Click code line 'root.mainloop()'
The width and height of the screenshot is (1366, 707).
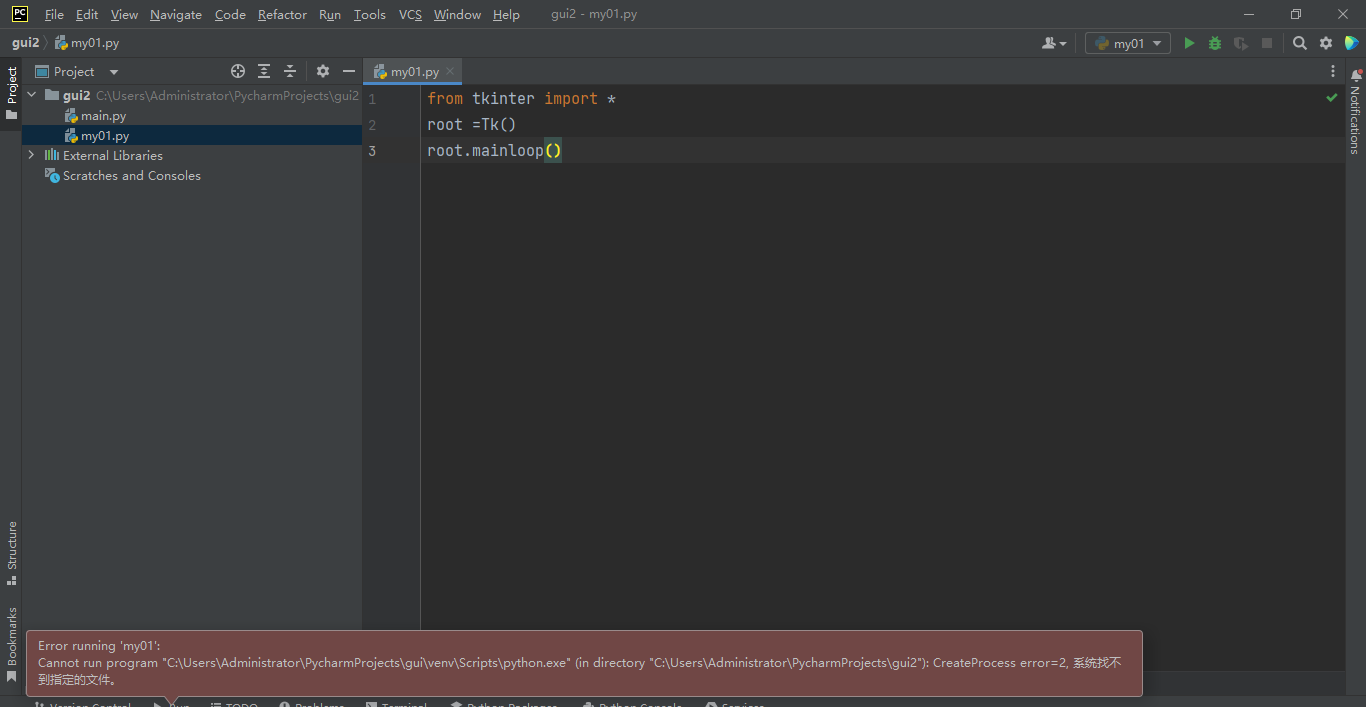(x=494, y=150)
